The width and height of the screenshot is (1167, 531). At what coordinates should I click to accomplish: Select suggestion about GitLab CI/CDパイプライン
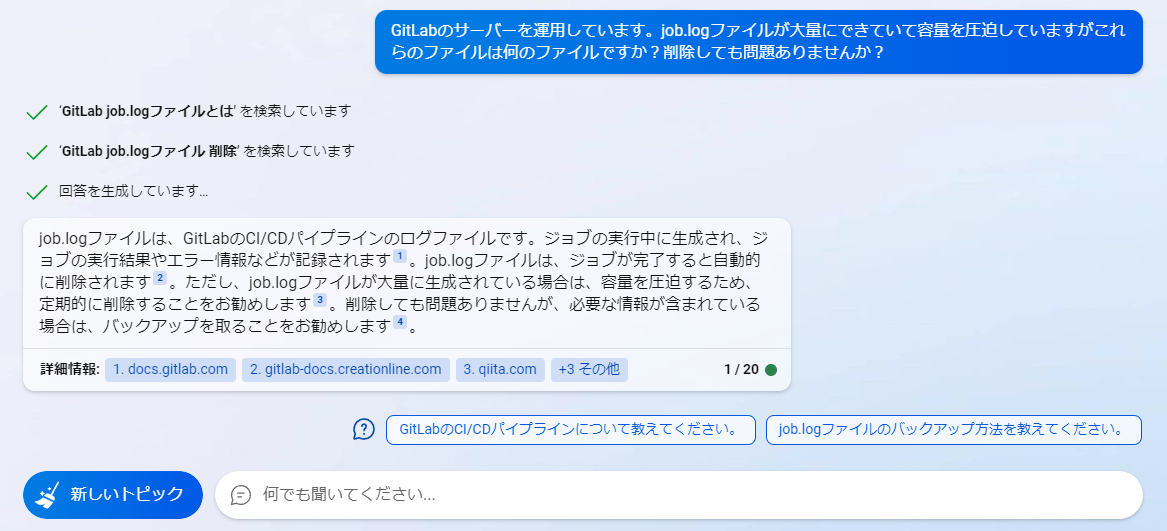coord(571,430)
